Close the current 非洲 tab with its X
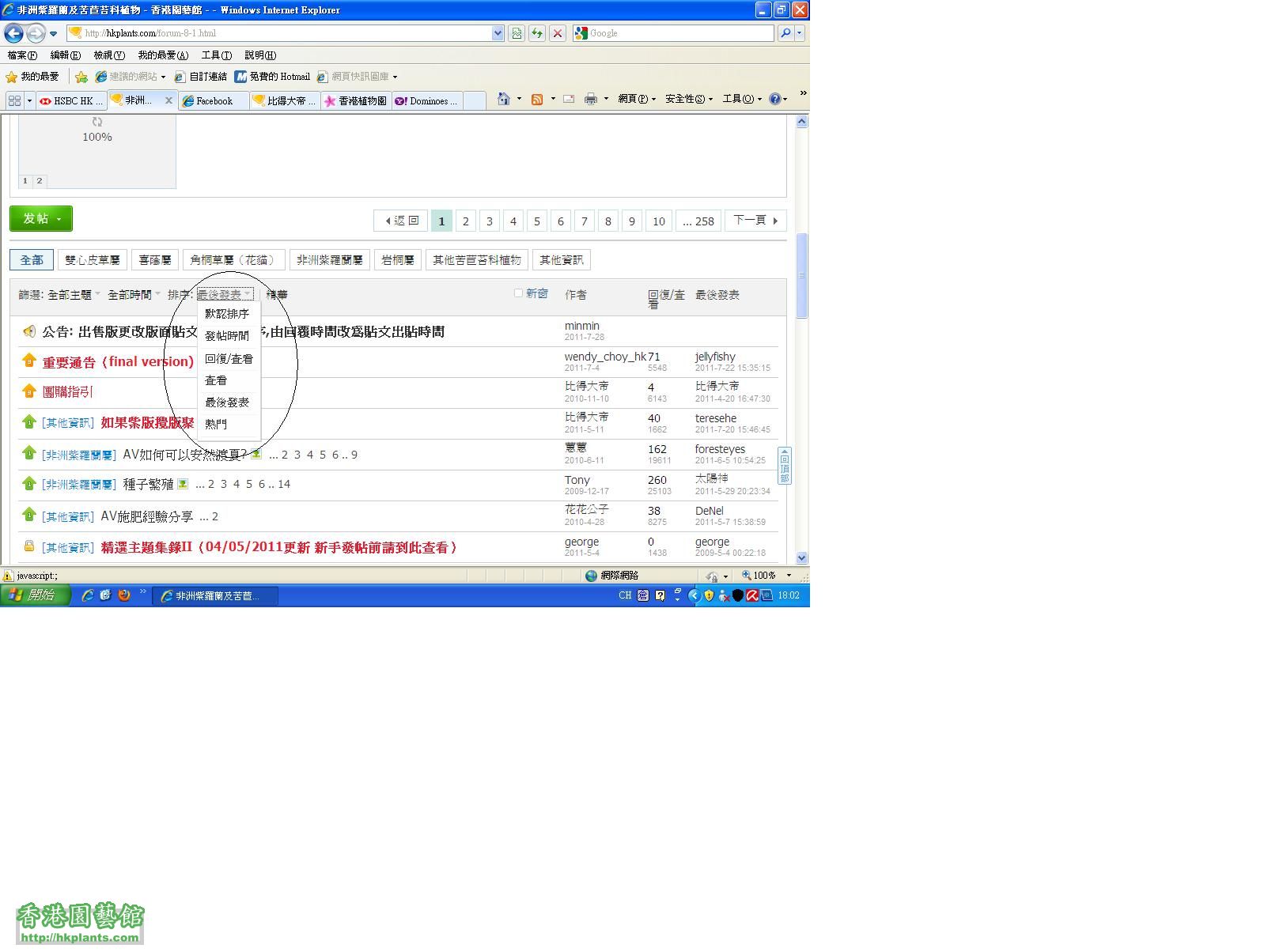The height and width of the screenshot is (952, 1268). [x=168, y=100]
